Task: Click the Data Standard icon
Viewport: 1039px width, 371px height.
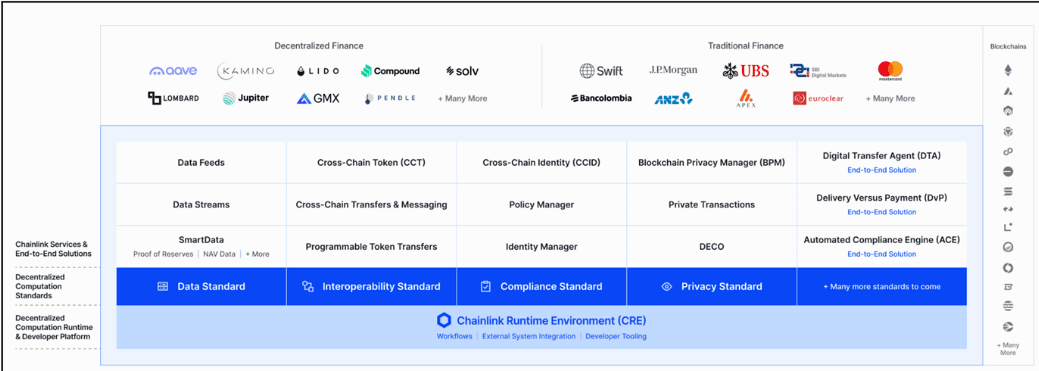Action: tap(162, 287)
